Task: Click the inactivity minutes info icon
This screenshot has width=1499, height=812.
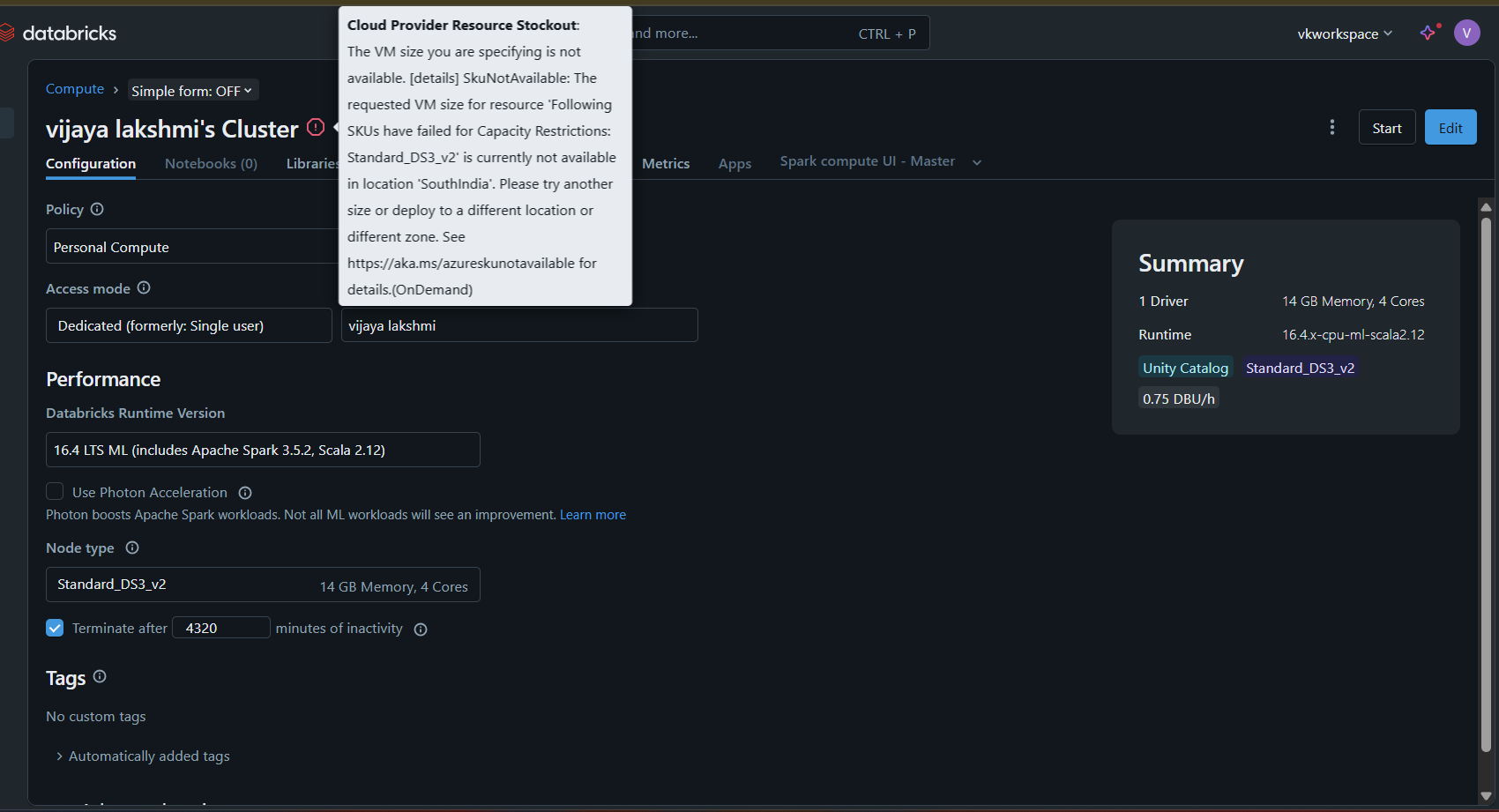Action: (x=421, y=629)
